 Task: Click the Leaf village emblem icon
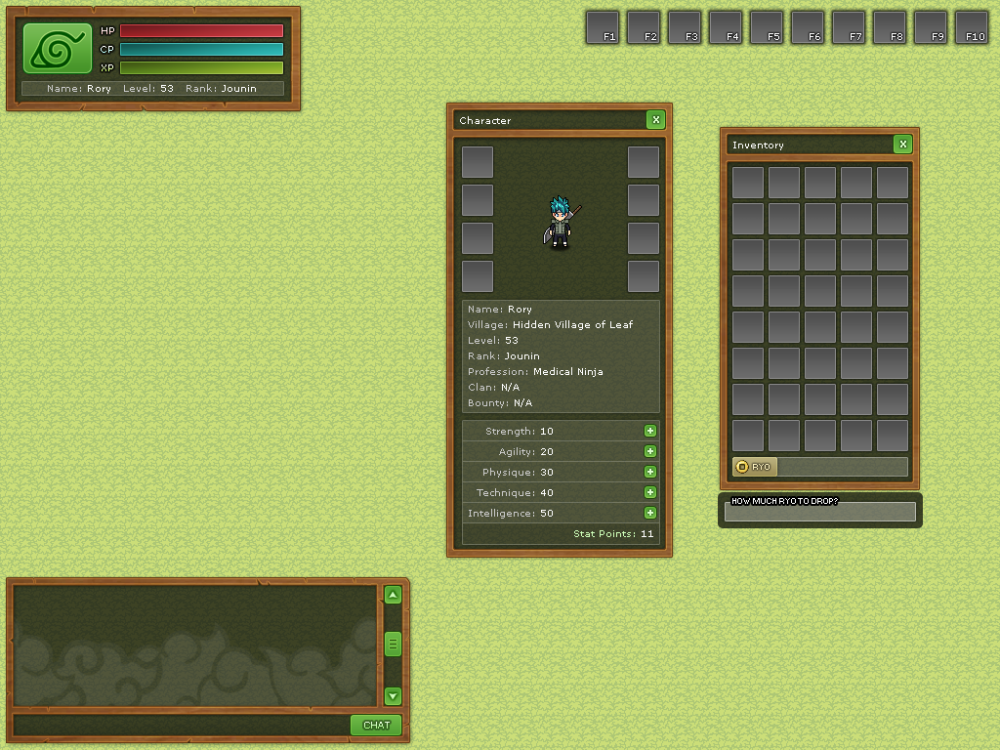click(x=57, y=49)
